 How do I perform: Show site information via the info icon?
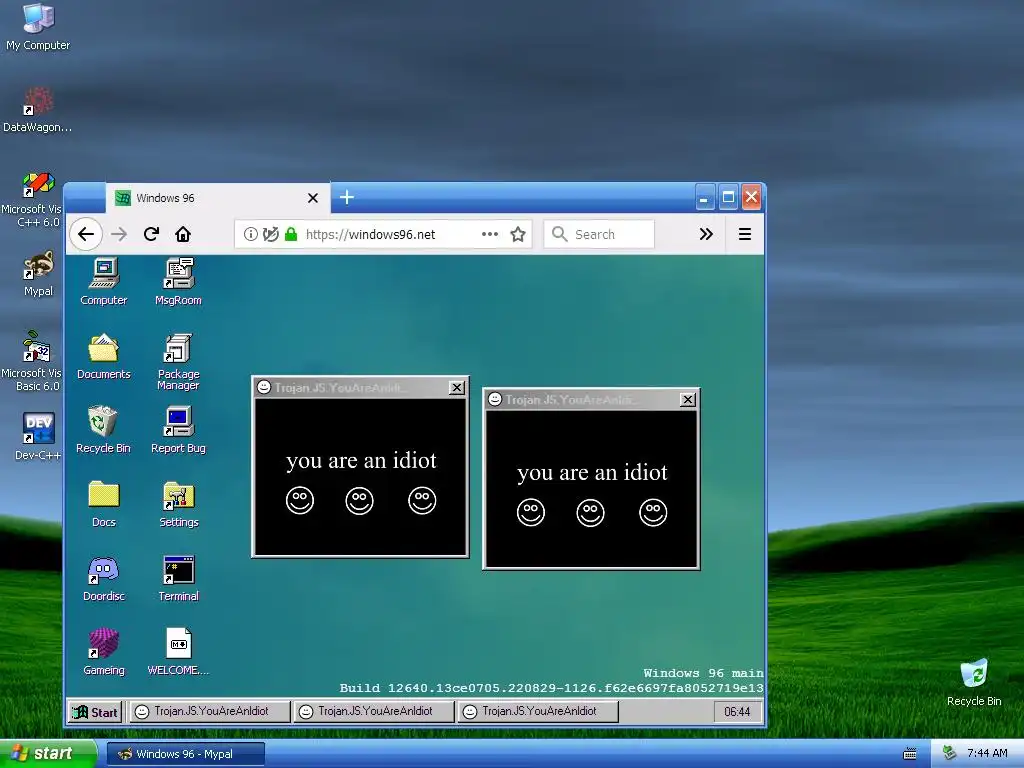click(251, 234)
